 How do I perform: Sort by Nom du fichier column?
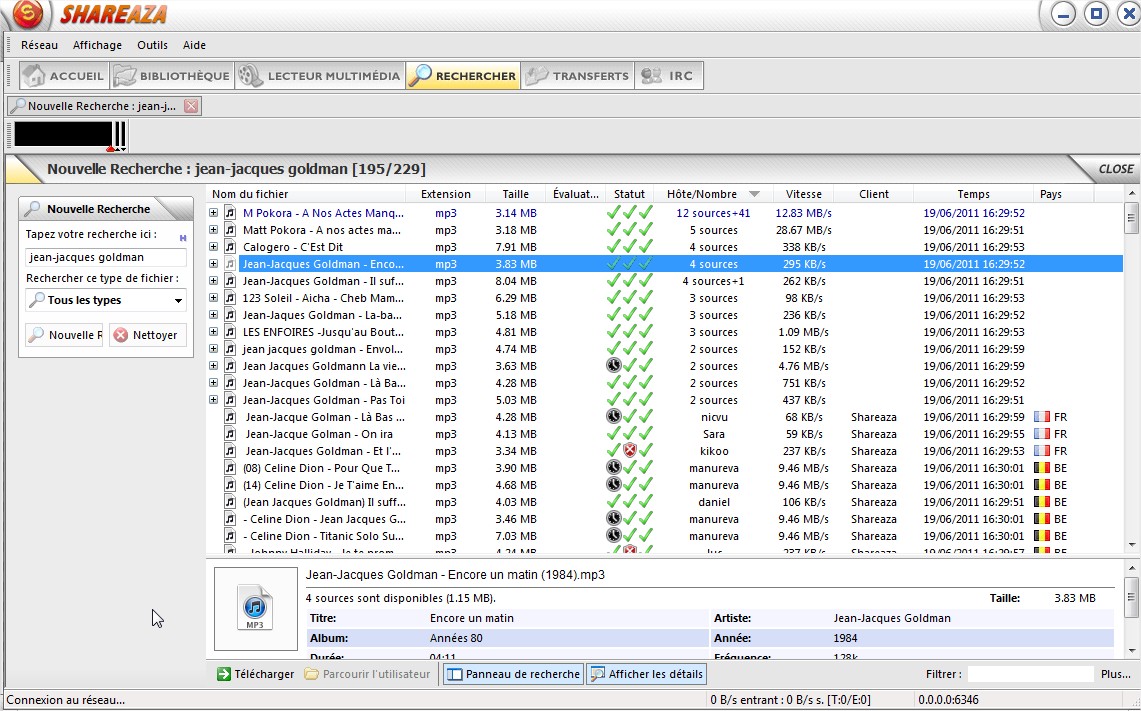click(x=306, y=194)
